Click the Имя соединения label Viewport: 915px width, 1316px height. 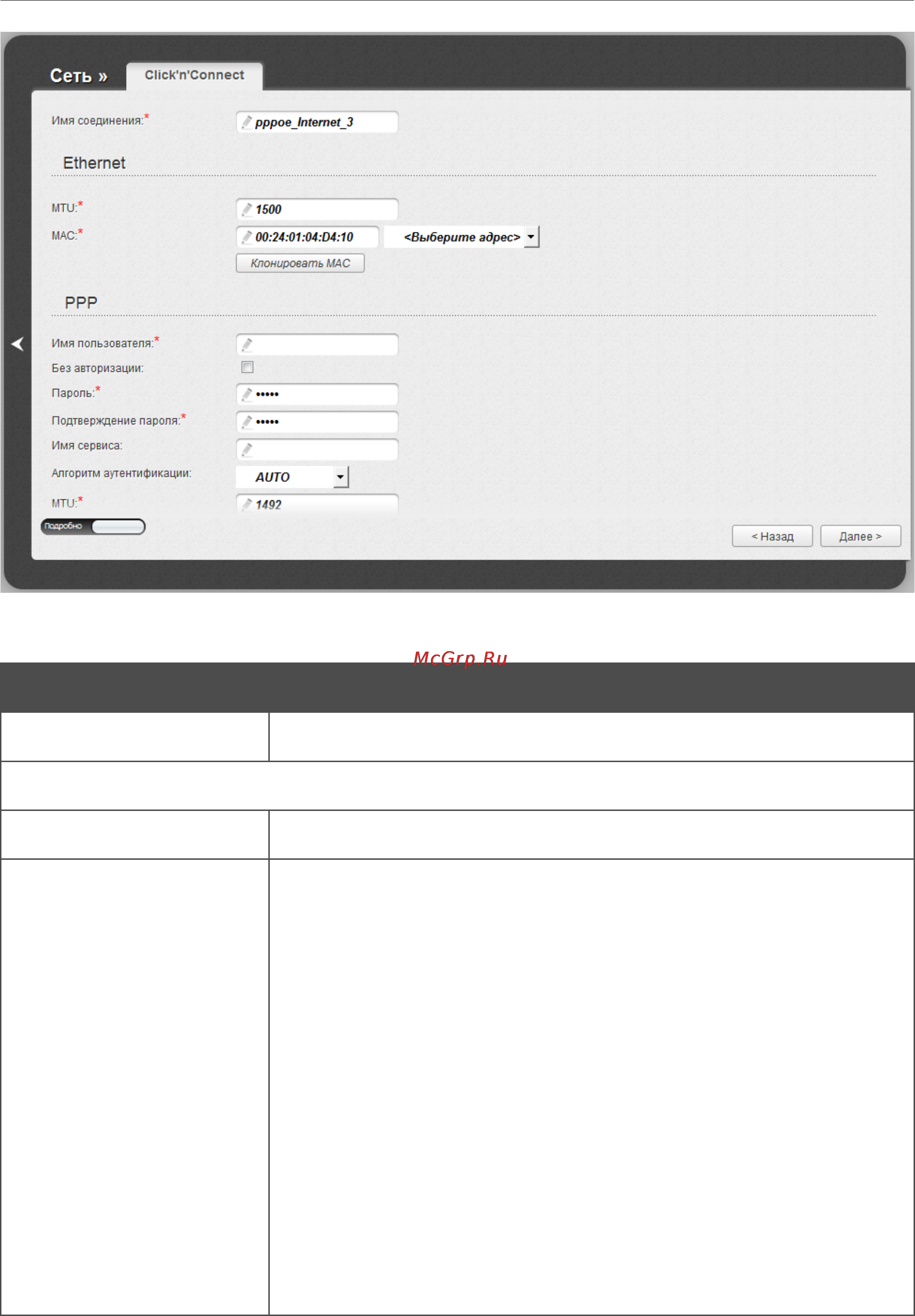[98, 120]
